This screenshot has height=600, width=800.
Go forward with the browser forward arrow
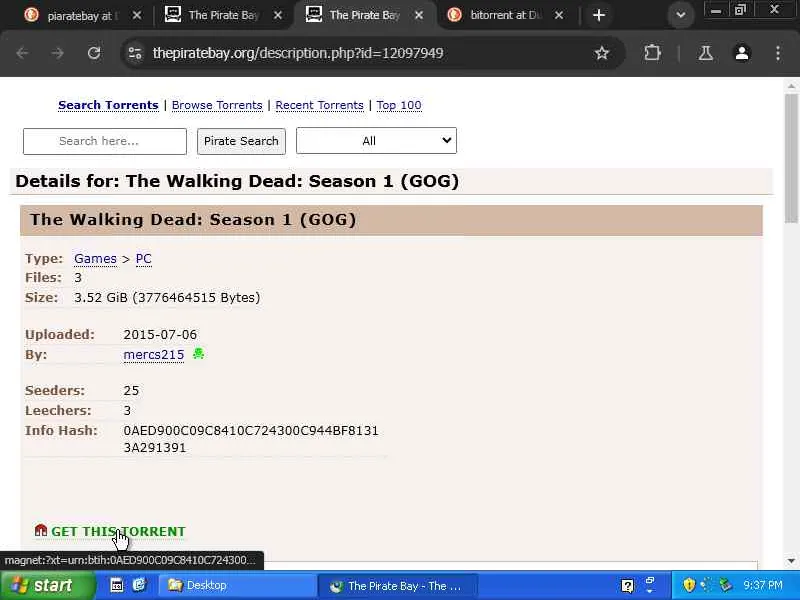[x=58, y=53]
